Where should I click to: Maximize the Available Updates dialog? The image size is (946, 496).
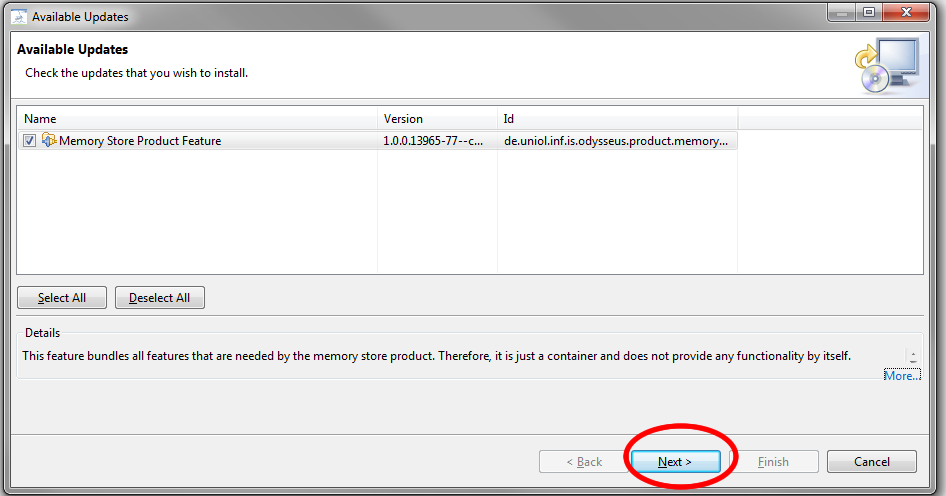pos(868,13)
